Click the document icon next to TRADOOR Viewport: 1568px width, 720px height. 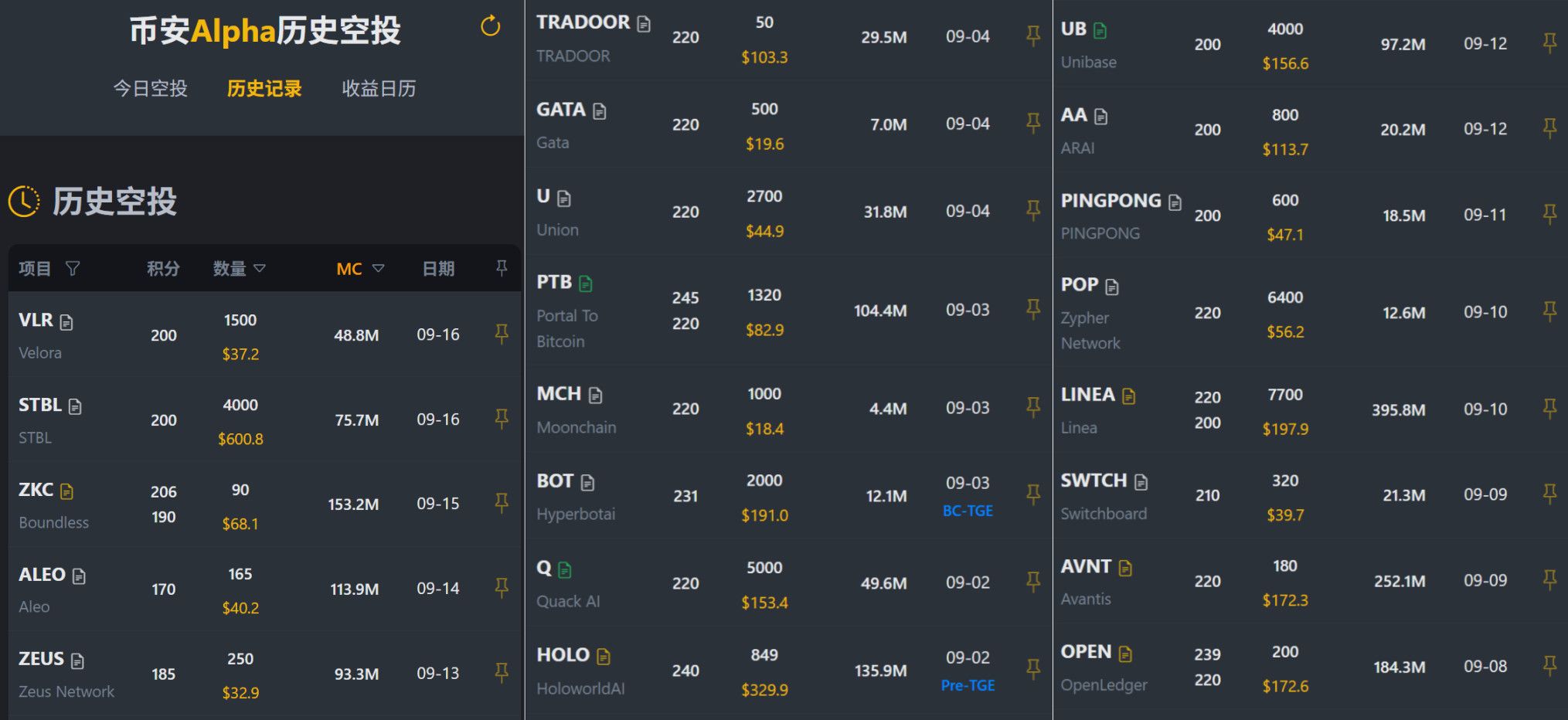[x=644, y=24]
